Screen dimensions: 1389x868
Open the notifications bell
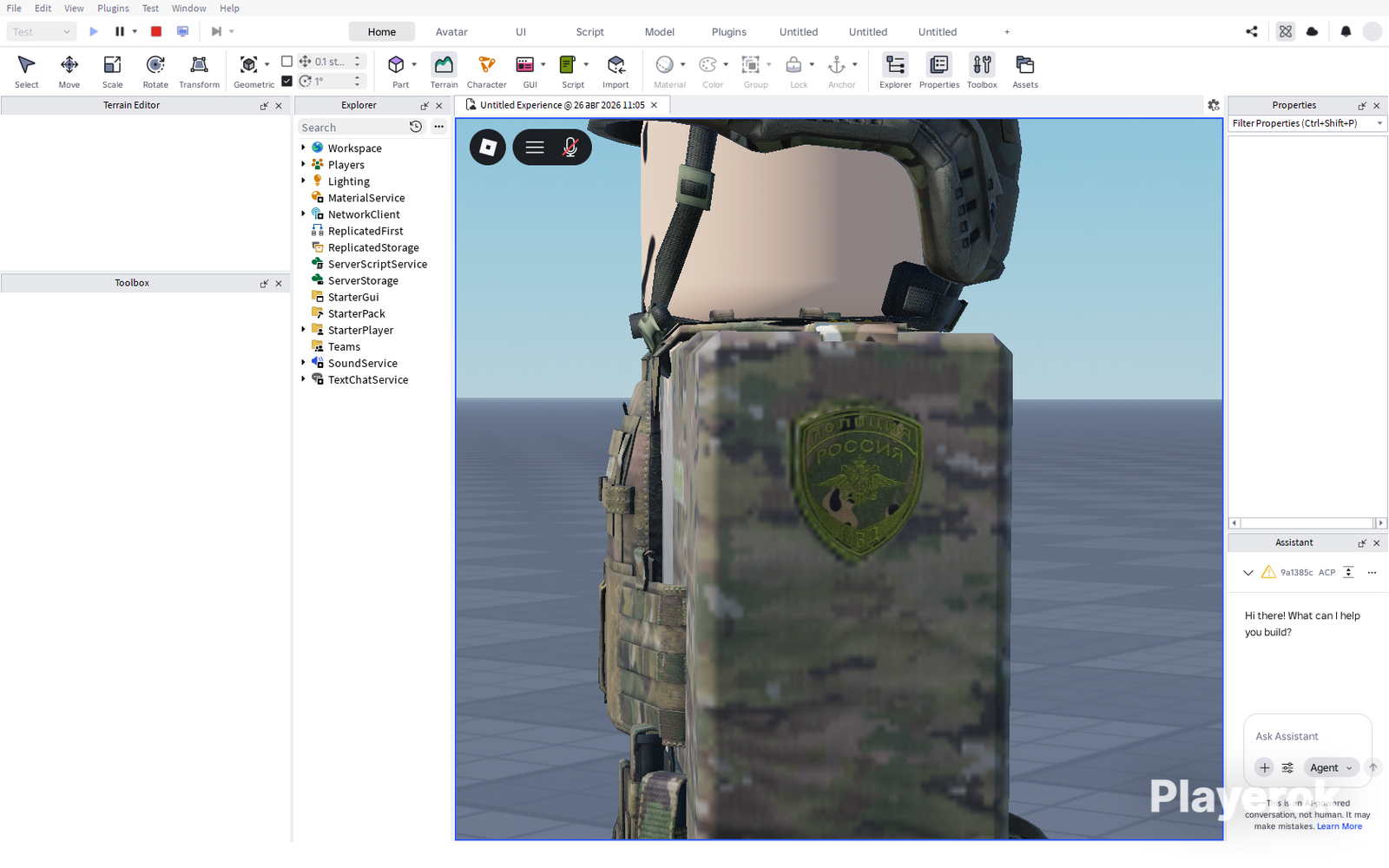coord(1346,31)
